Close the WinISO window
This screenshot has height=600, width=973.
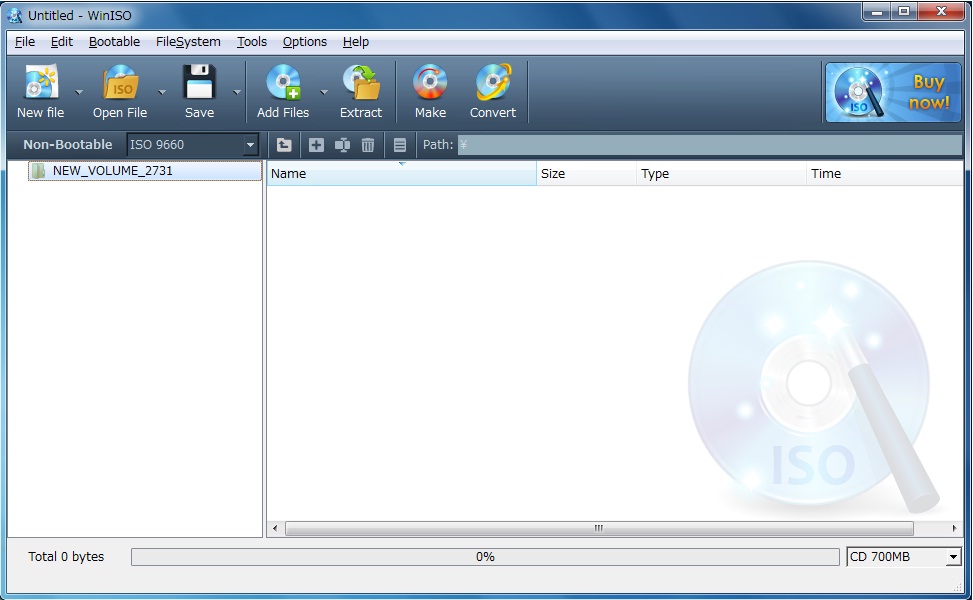pos(941,12)
